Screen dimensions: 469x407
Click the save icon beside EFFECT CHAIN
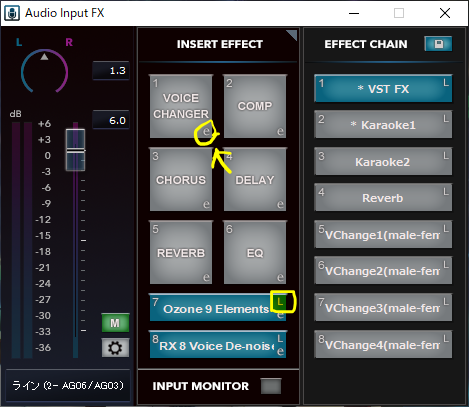[x=438, y=44]
